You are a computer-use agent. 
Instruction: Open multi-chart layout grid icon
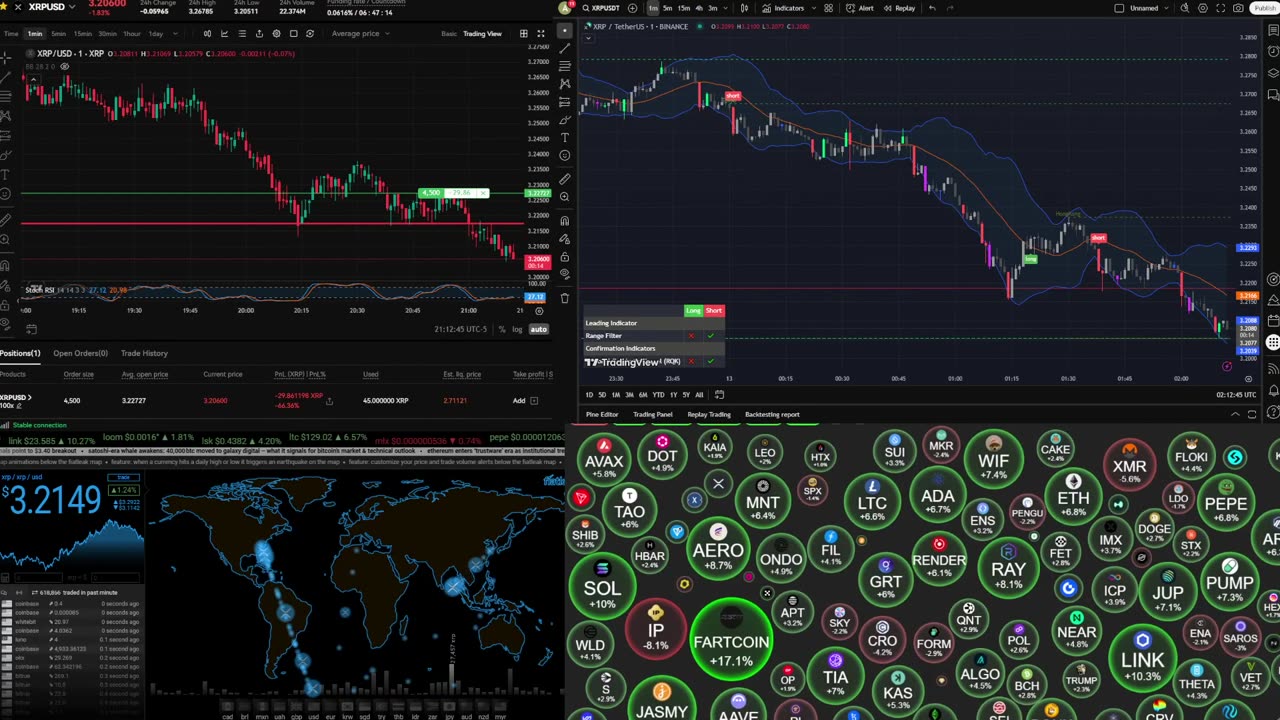tap(523, 34)
